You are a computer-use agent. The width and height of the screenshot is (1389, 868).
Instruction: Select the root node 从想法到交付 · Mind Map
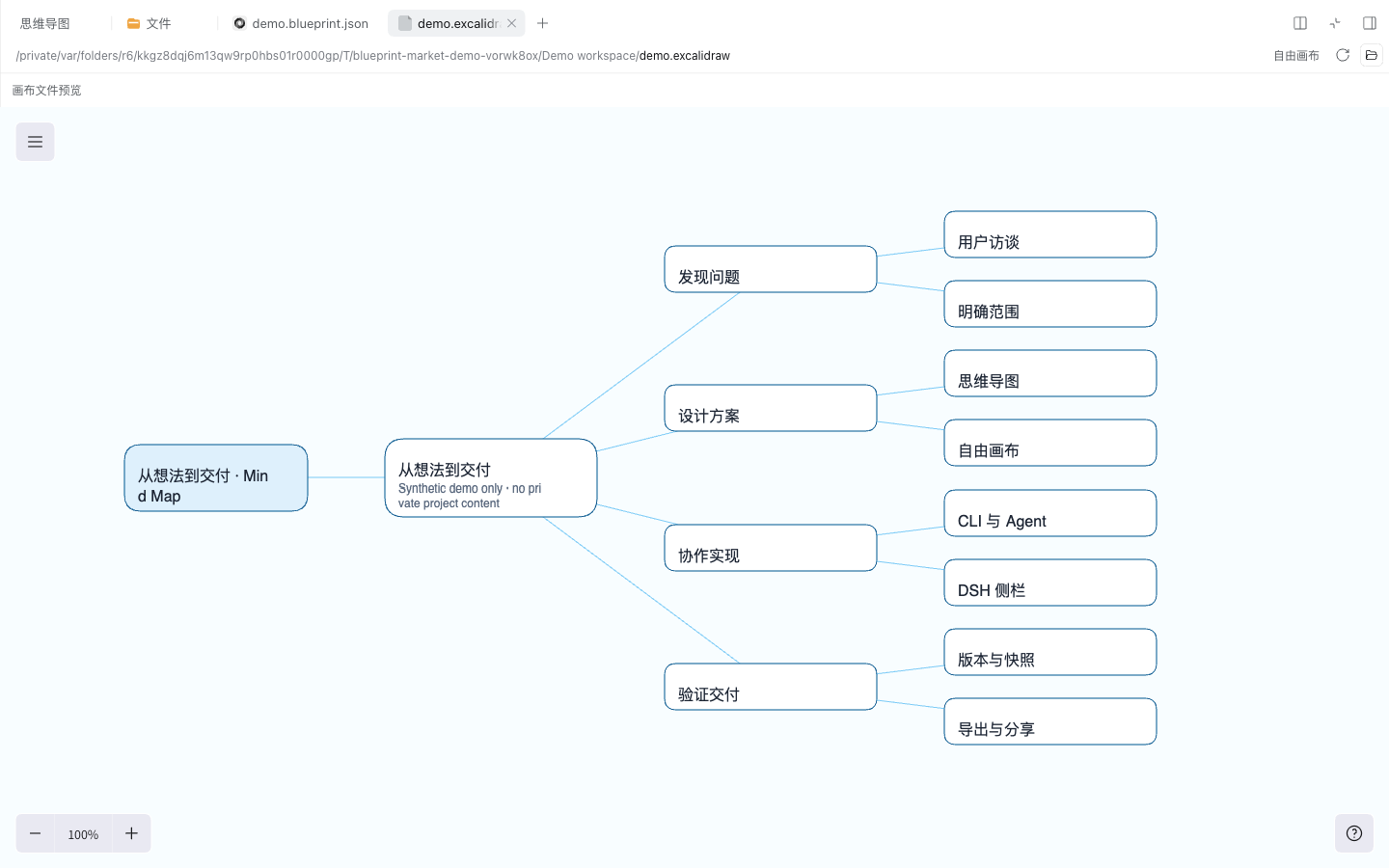click(216, 478)
